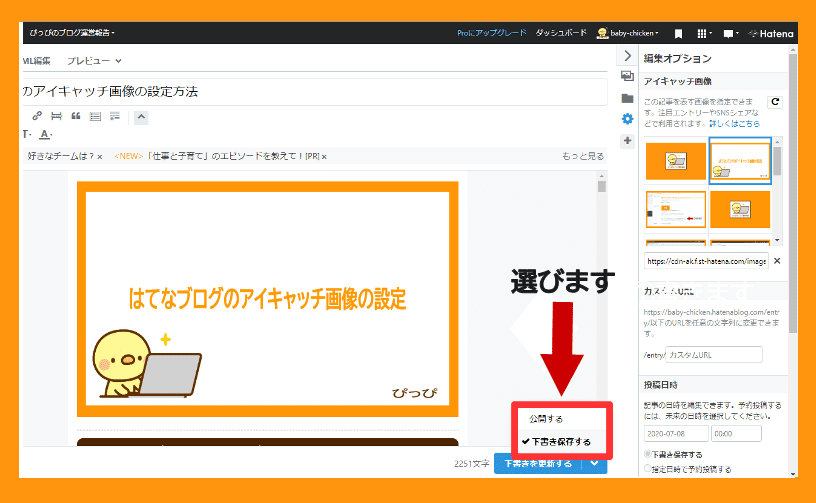Open the services grid icon menu

704,33
